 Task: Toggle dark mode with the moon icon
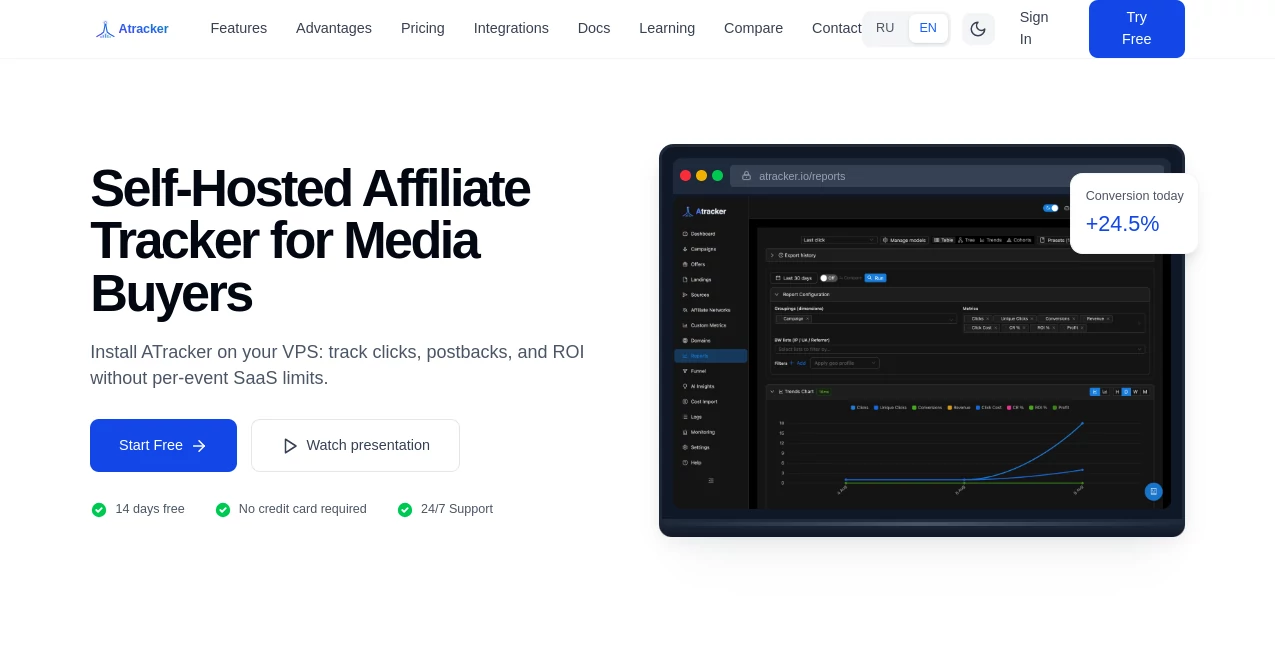pyautogui.click(x=978, y=29)
